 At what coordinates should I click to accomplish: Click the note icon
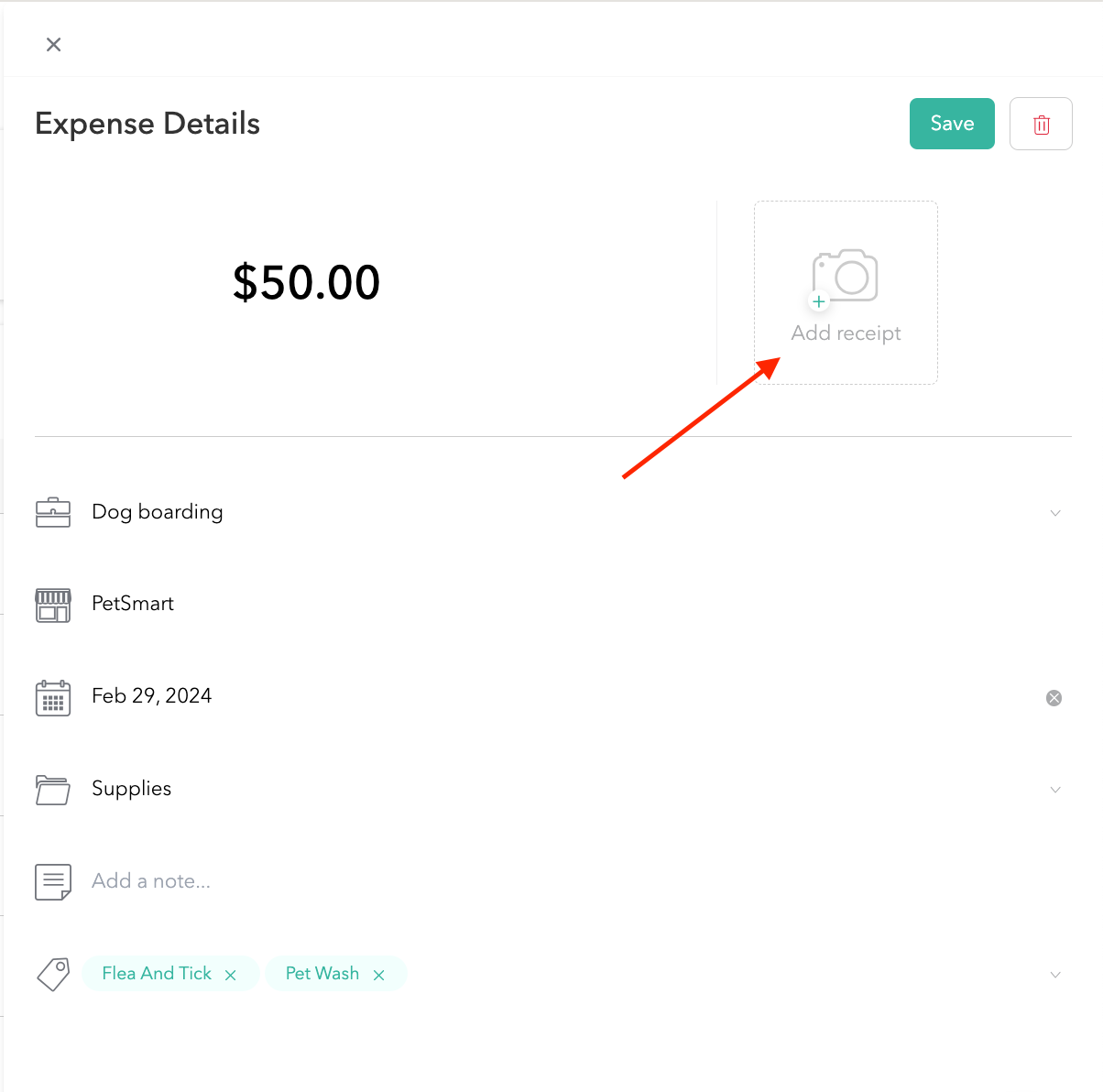pos(53,881)
